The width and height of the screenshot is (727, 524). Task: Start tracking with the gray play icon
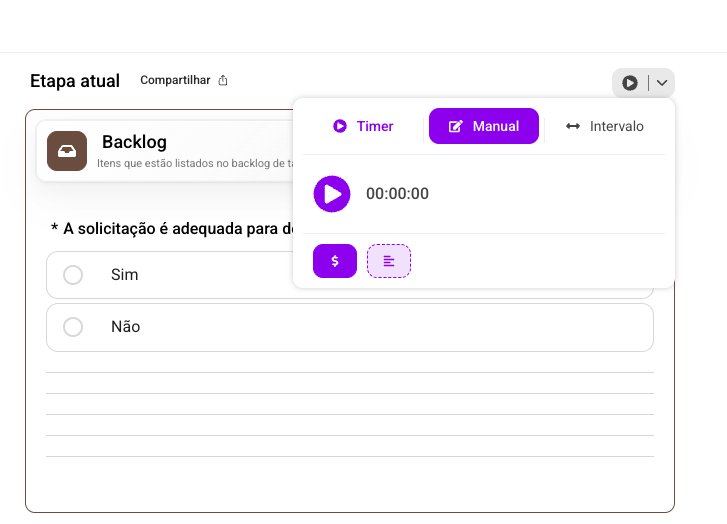630,83
